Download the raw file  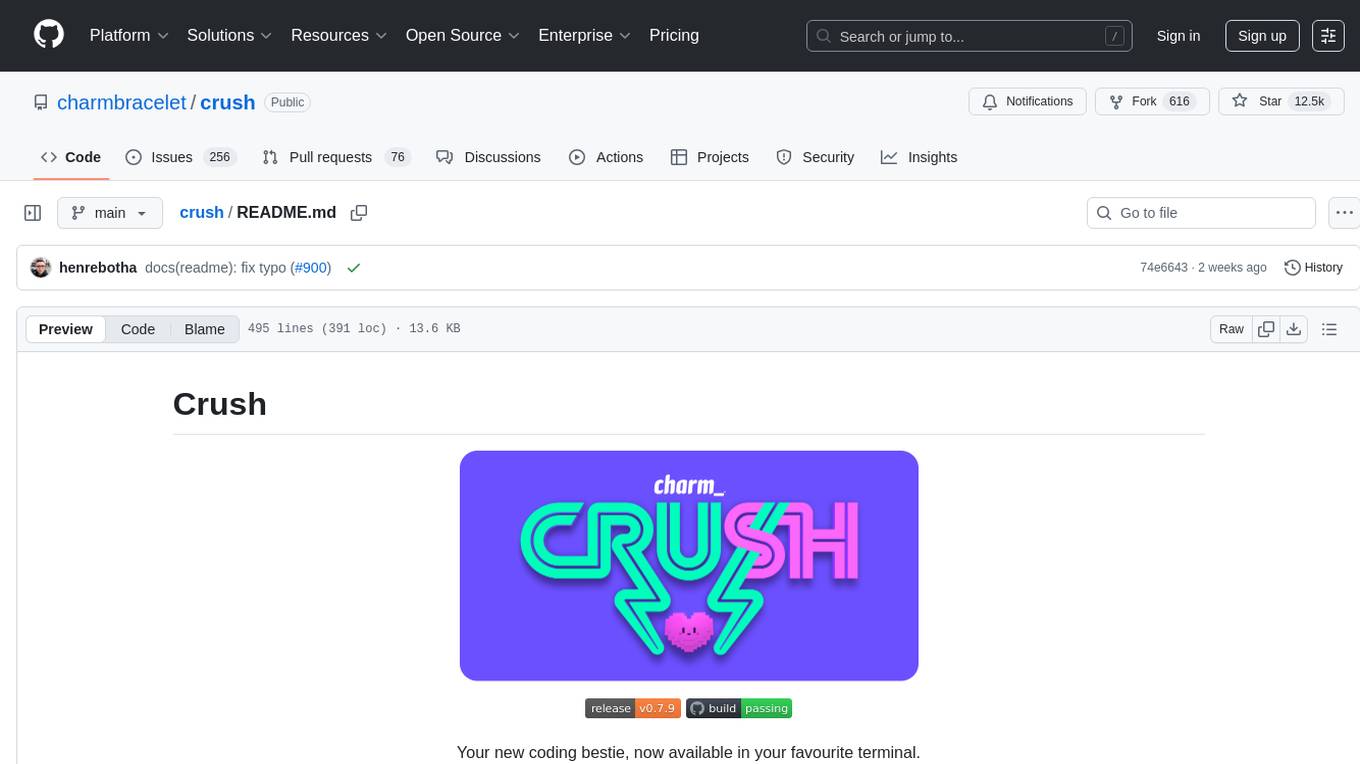[1293, 329]
